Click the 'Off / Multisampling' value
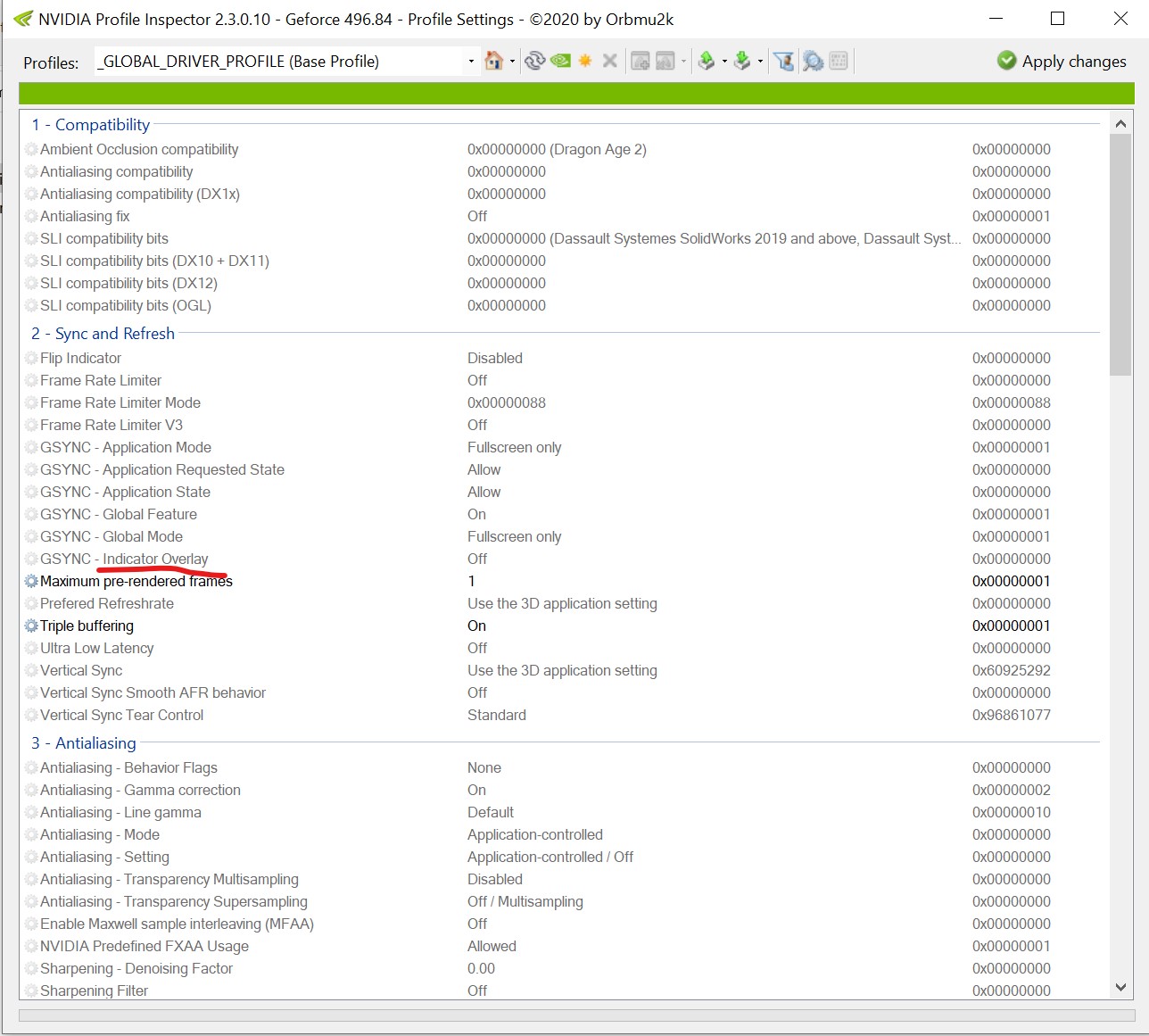The width and height of the screenshot is (1149, 1036). point(525,901)
